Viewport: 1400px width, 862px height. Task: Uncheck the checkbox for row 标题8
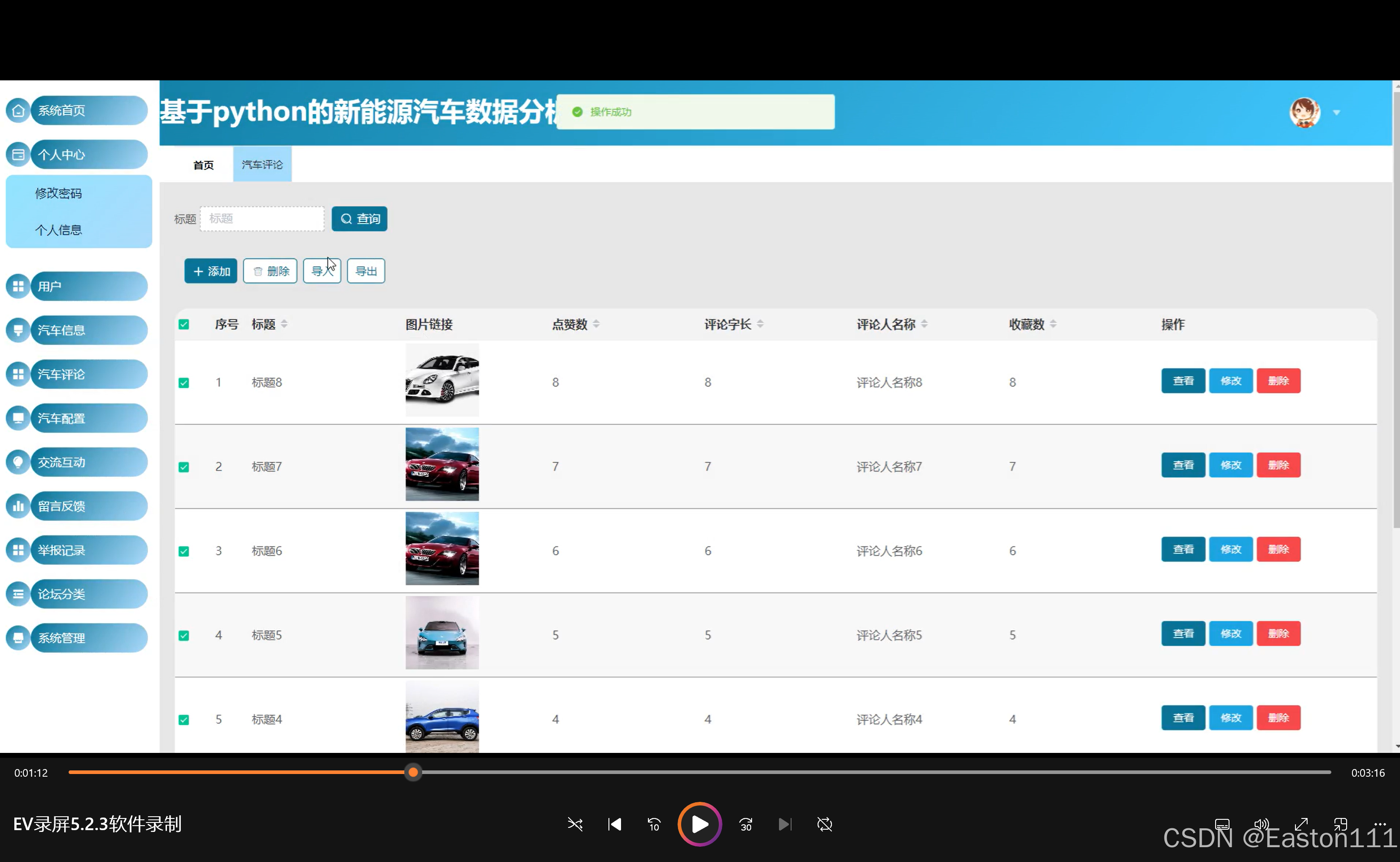tap(184, 383)
